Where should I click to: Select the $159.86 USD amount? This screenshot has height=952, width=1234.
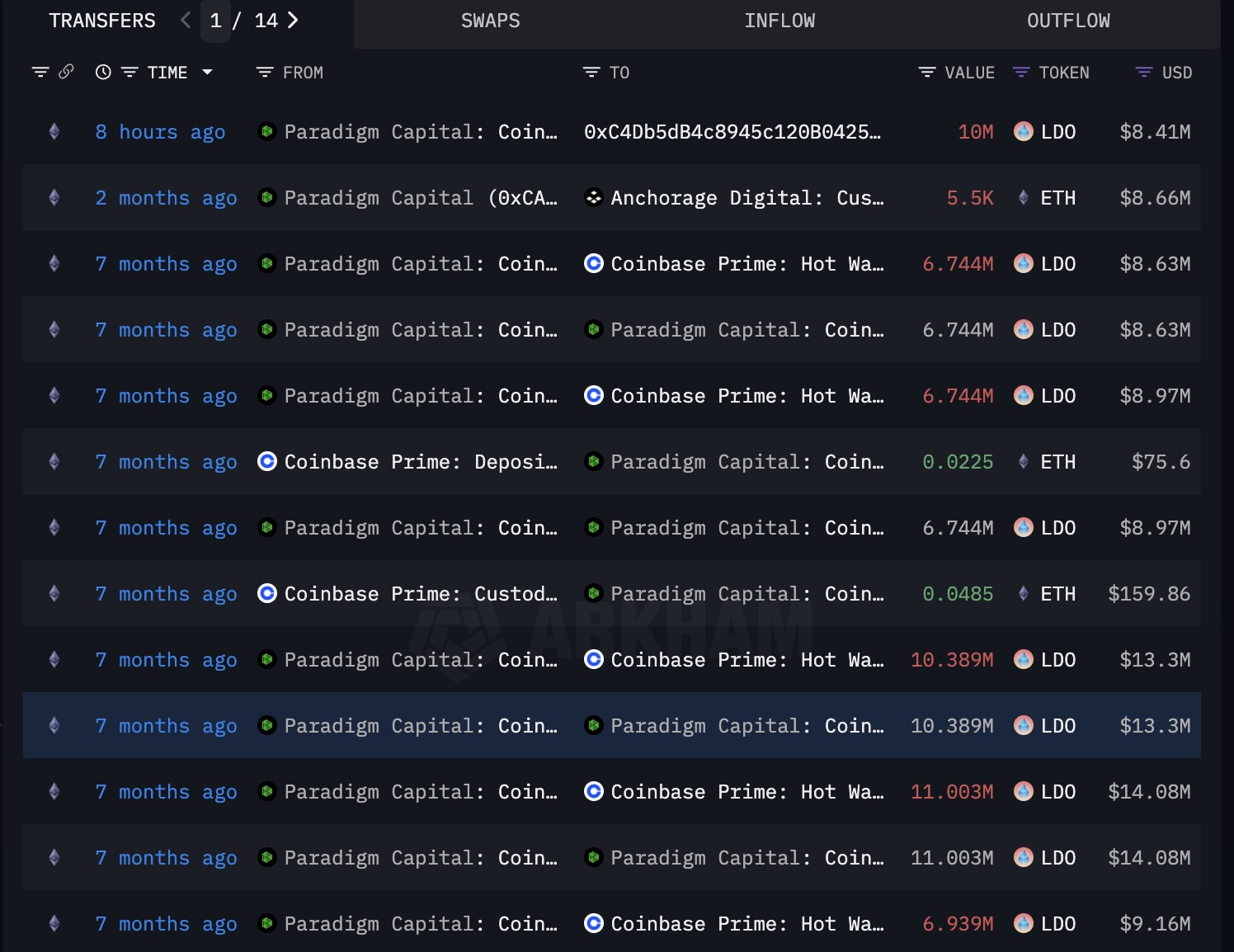click(x=1149, y=594)
